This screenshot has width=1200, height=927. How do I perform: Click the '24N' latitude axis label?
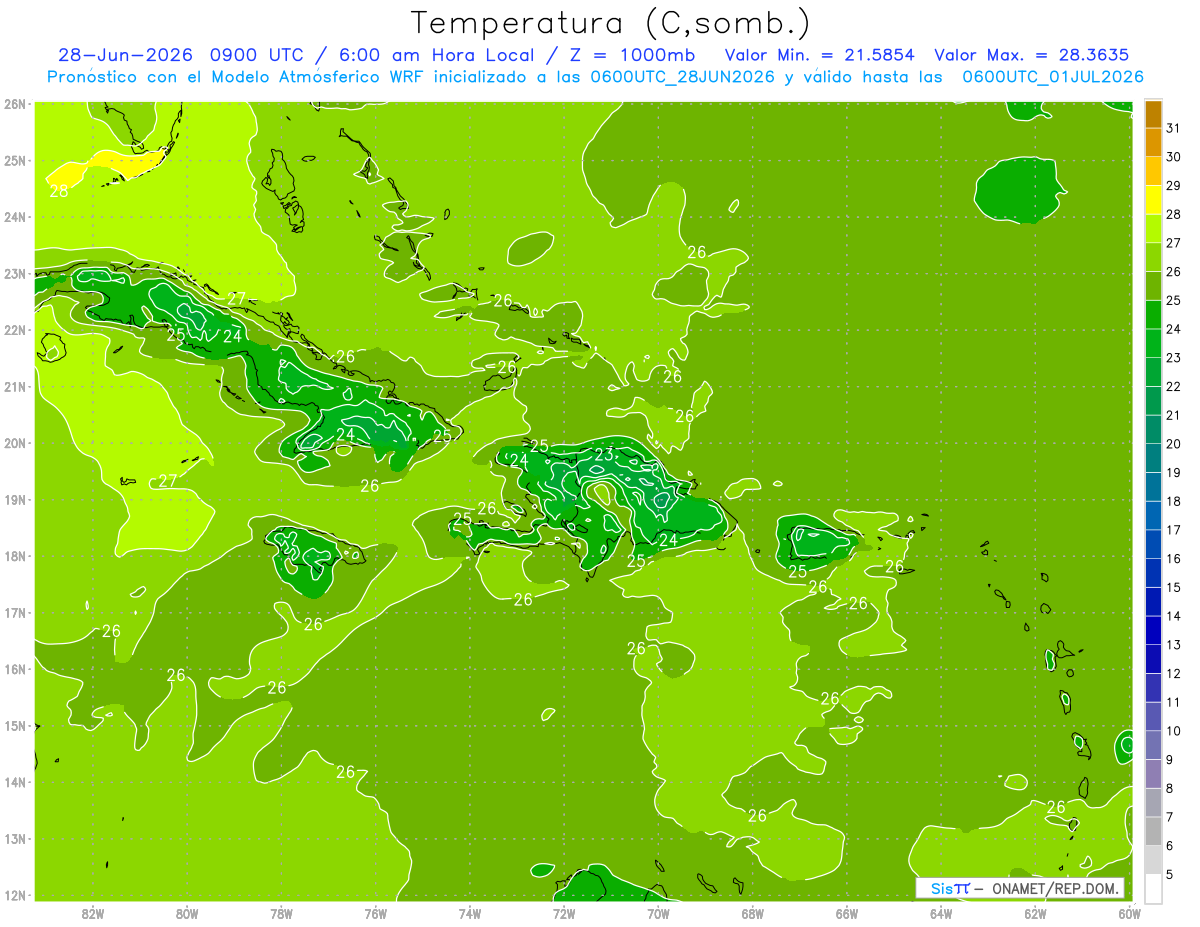click(x=16, y=217)
